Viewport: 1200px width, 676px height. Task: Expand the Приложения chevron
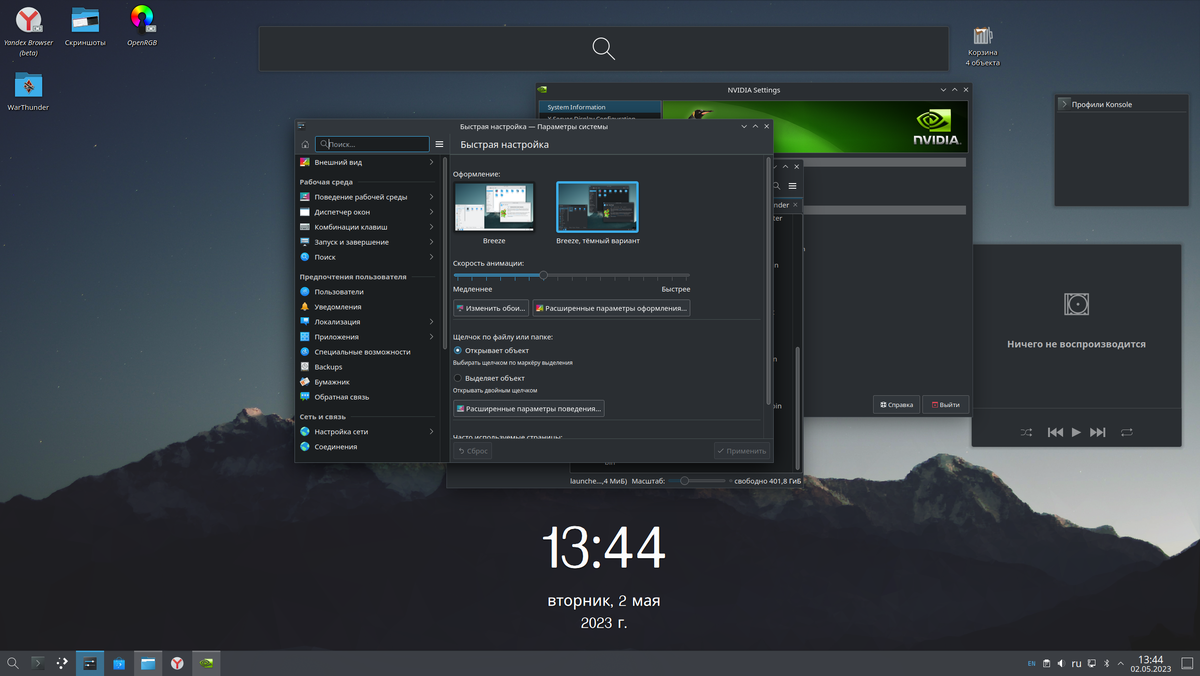point(432,337)
